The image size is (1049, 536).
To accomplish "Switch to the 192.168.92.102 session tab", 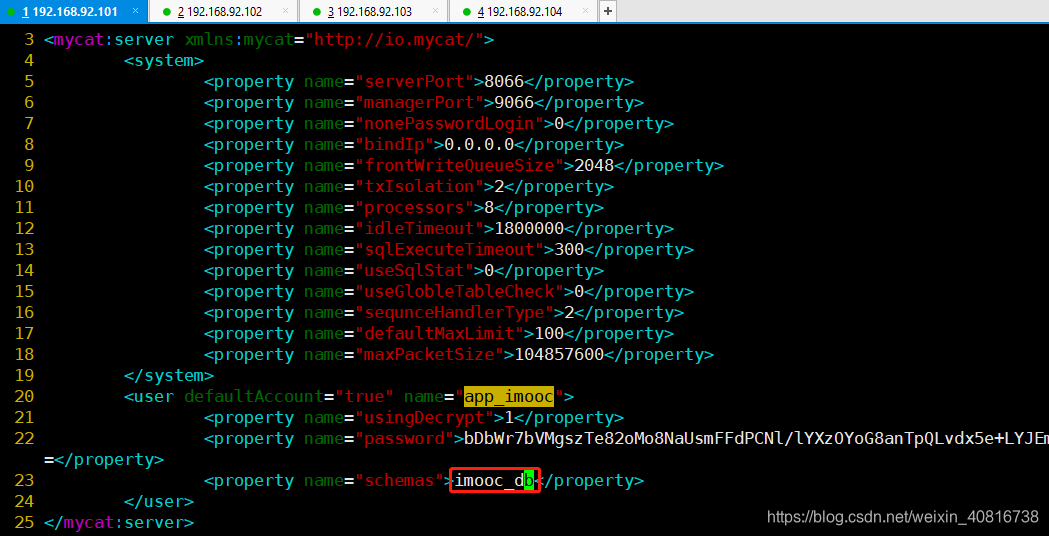I will (x=222, y=11).
